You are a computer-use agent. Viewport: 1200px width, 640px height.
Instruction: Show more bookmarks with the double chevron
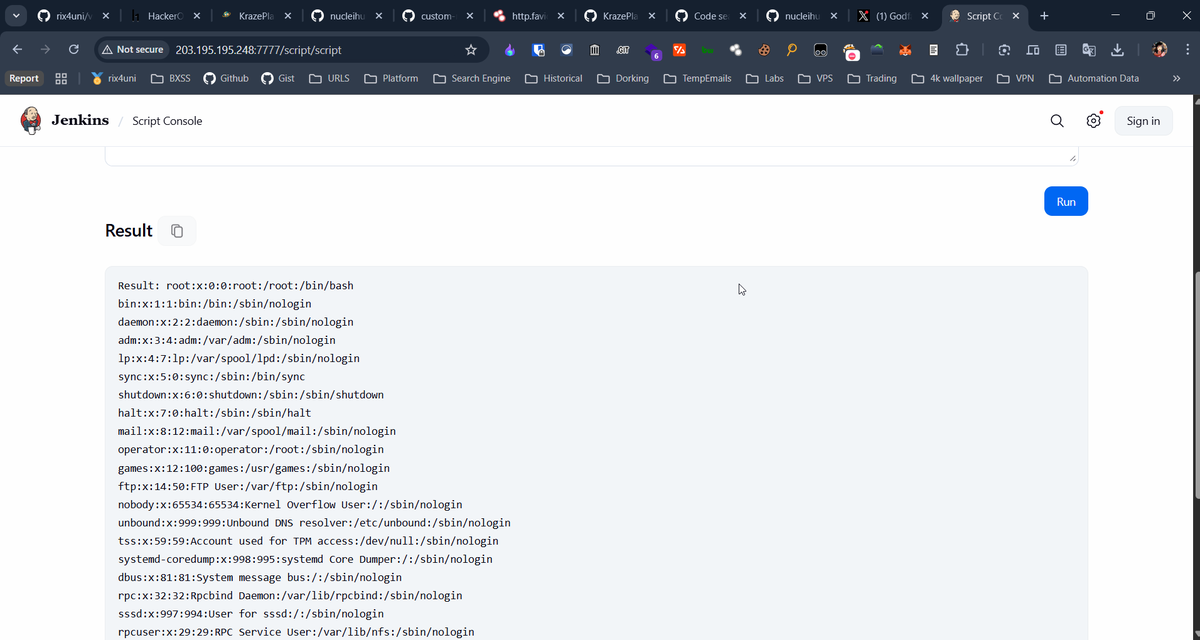(x=1176, y=78)
